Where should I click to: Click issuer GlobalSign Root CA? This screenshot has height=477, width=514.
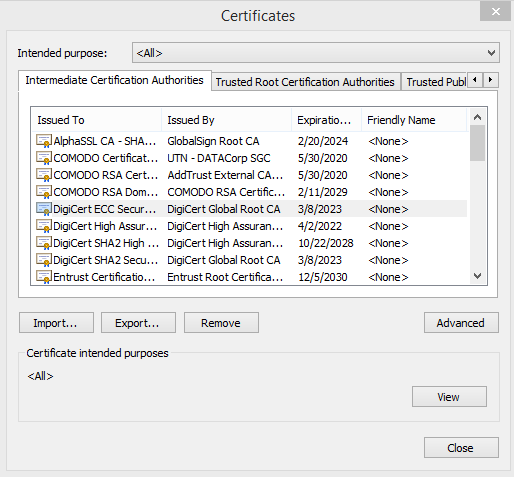click(213, 141)
